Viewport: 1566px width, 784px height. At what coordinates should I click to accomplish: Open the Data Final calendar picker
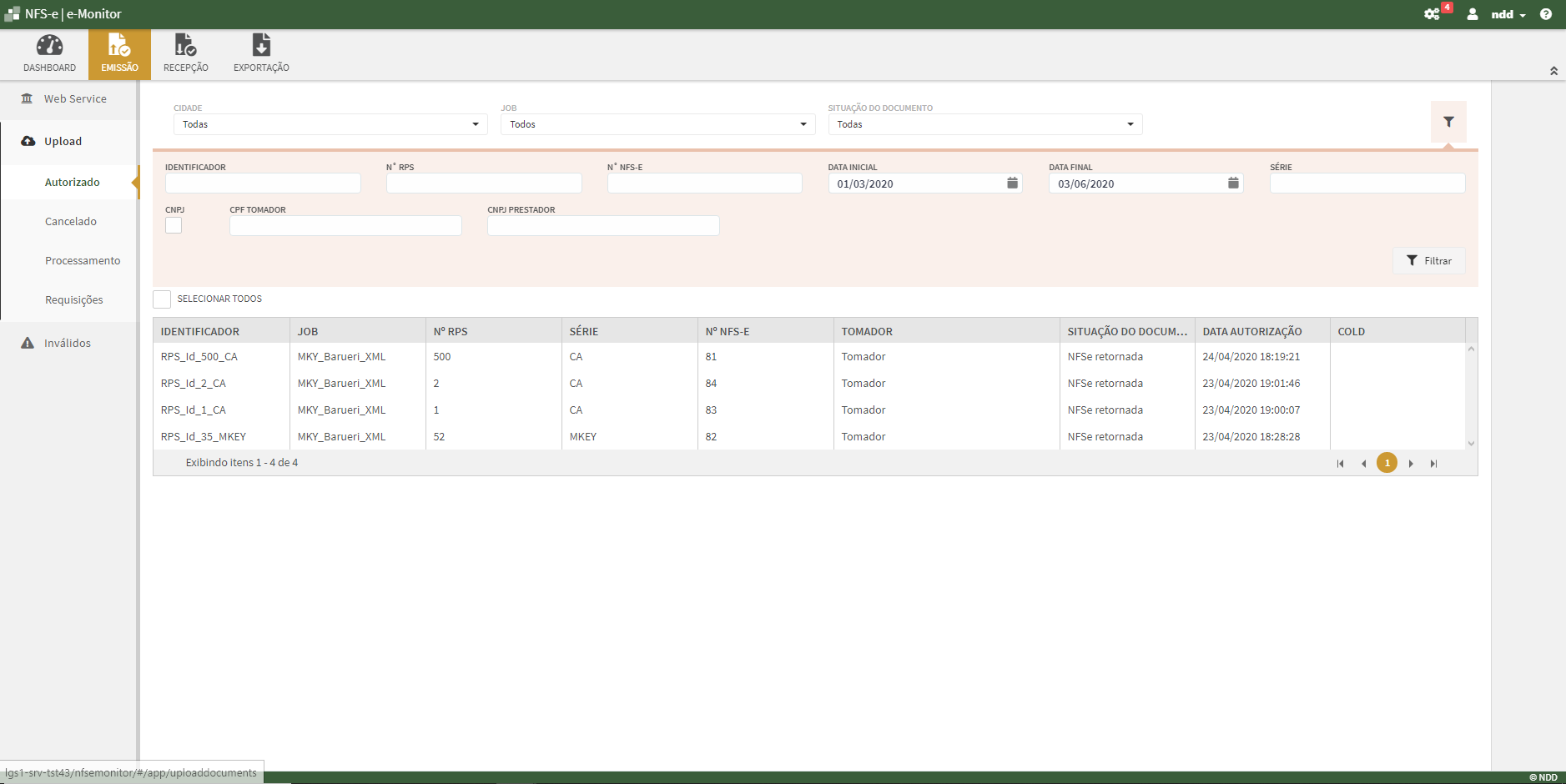tap(1233, 183)
